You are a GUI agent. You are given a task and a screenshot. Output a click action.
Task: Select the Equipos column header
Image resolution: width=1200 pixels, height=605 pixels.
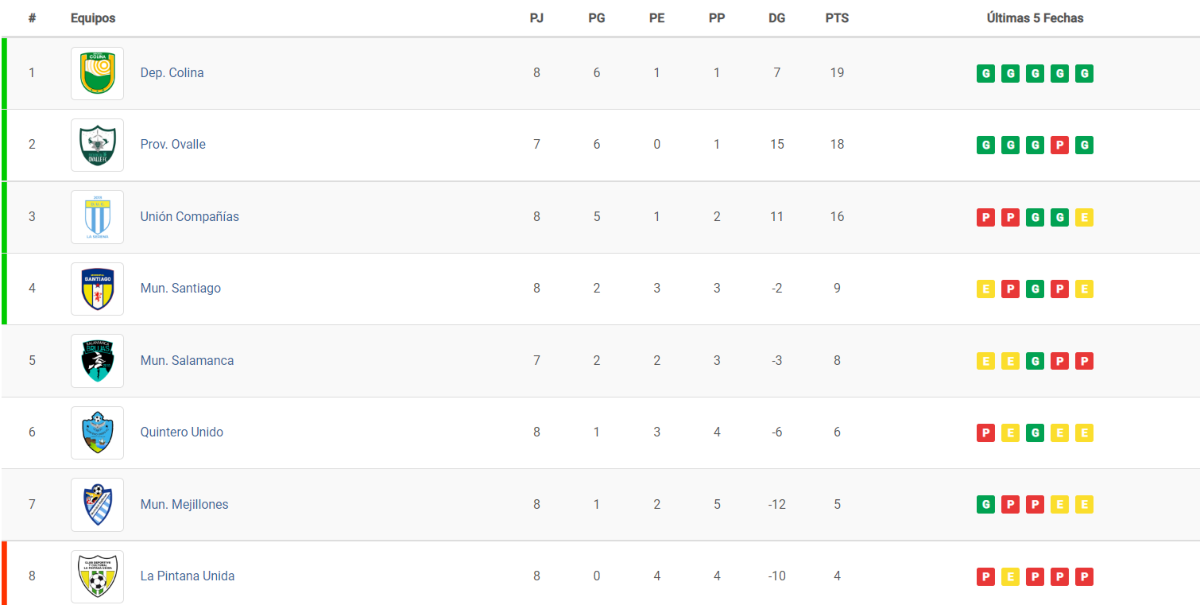pyautogui.click(x=93, y=18)
